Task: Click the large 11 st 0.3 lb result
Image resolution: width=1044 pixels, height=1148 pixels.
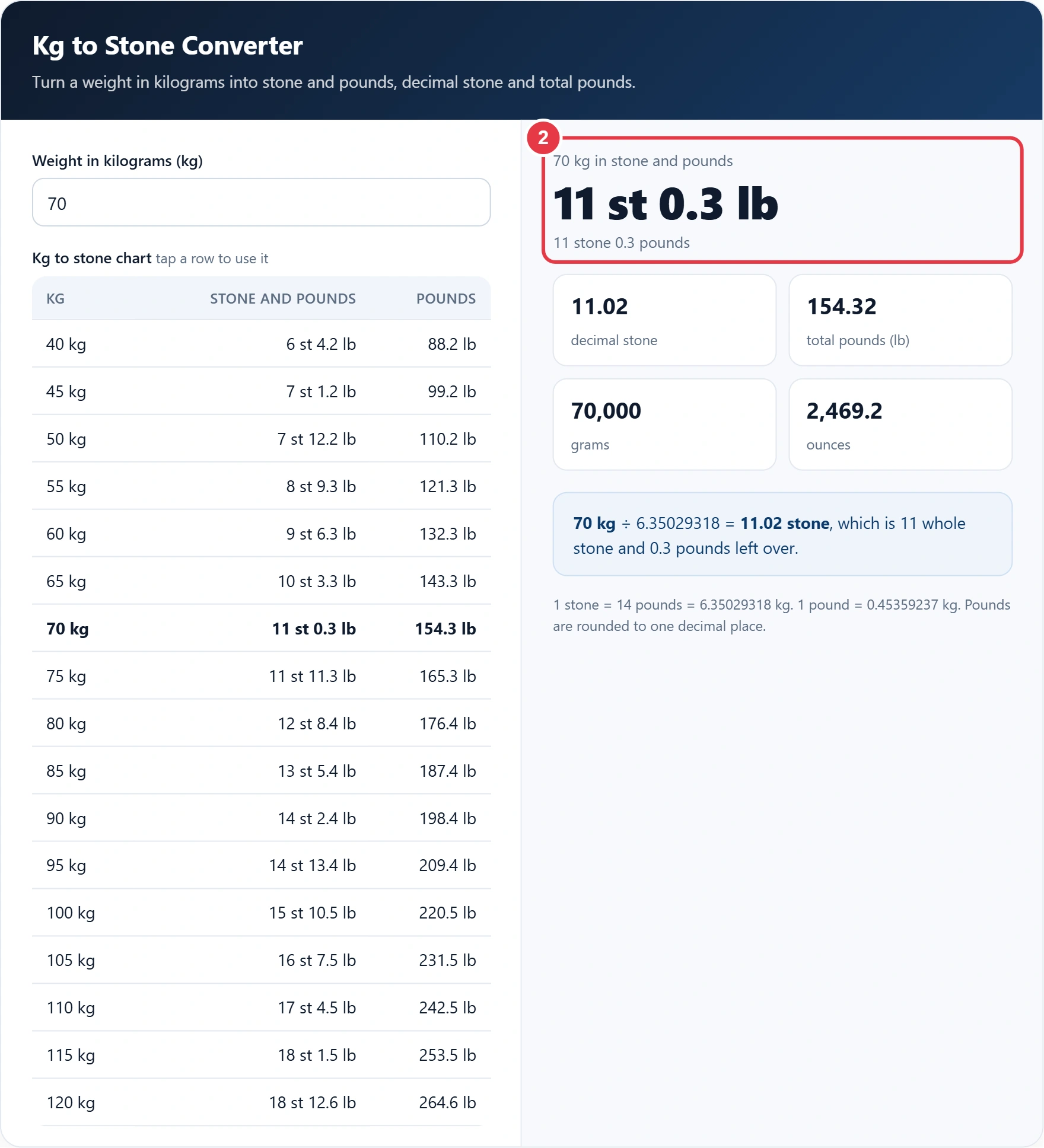Action: pyautogui.click(x=666, y=204)
